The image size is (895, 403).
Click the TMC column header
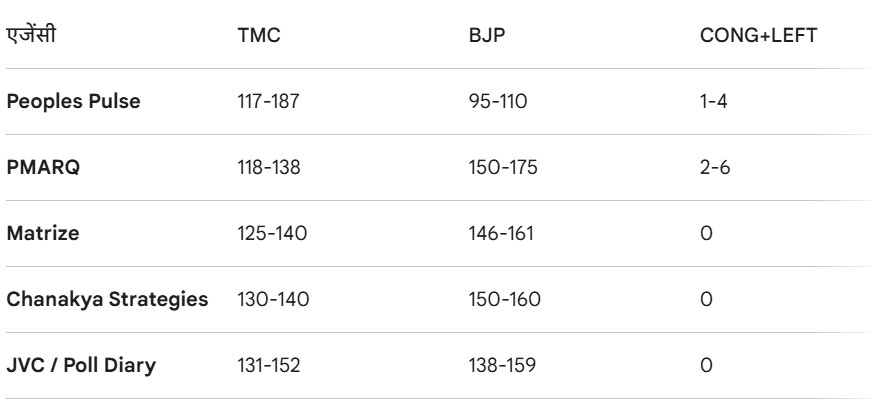(251, 35)
